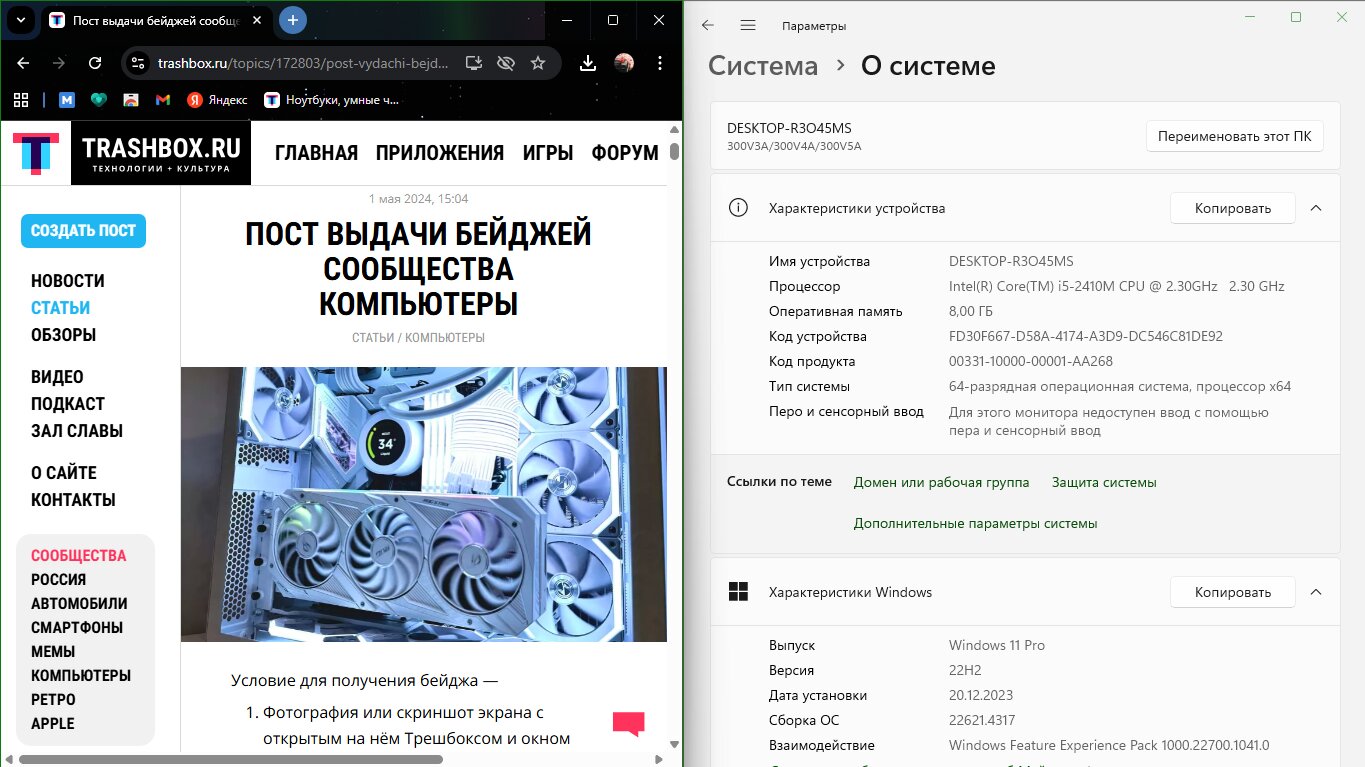Toggle third-party cookie eye icon
Screen dimensions: 1365x767
506,63
